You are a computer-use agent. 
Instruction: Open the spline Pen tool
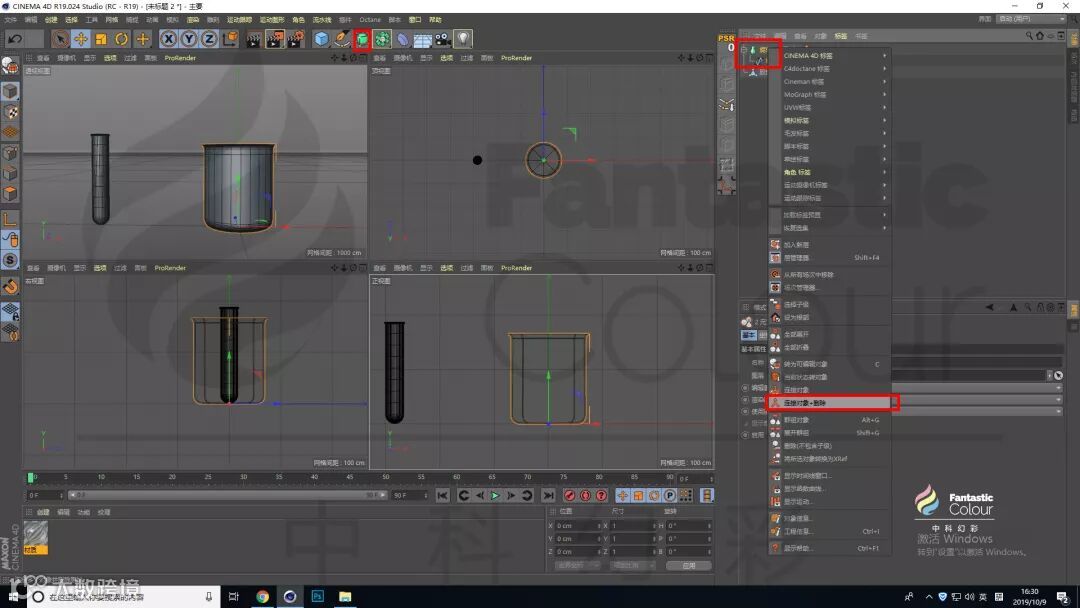(x=342, y=39)
